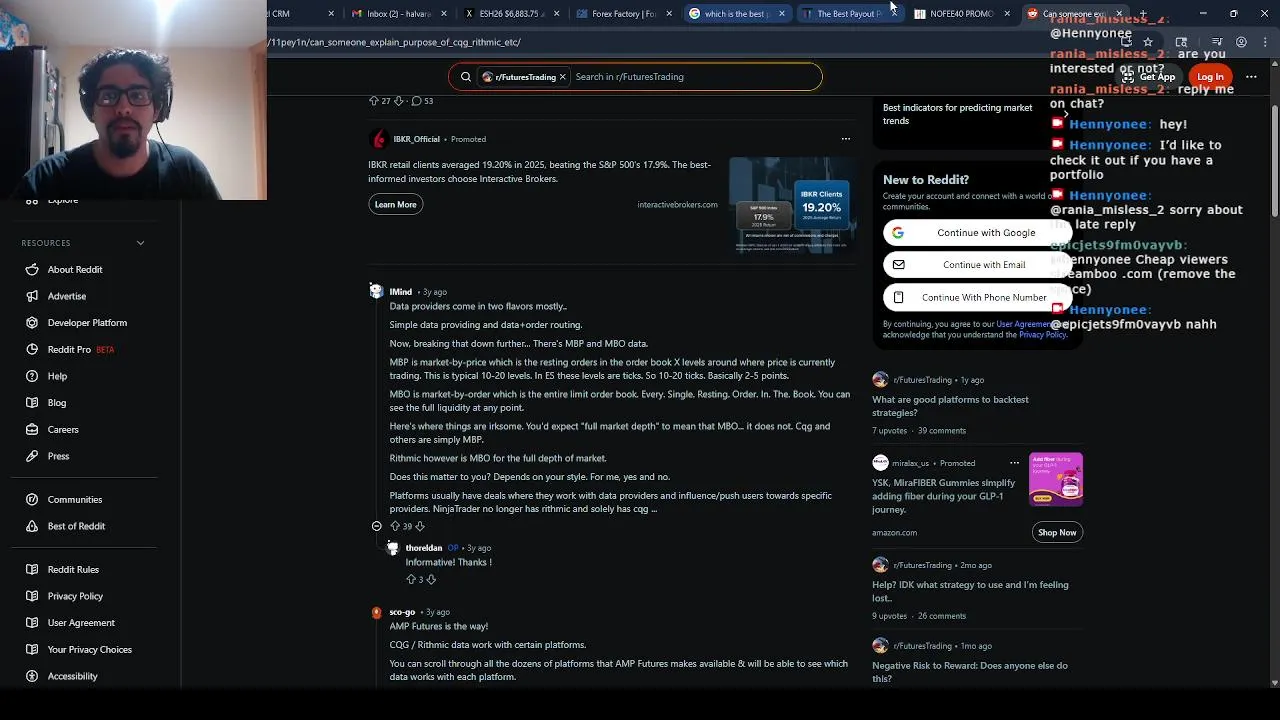Click the Get App button
The height and width of the screenshot is (720, 1280).
[1149, 77]
